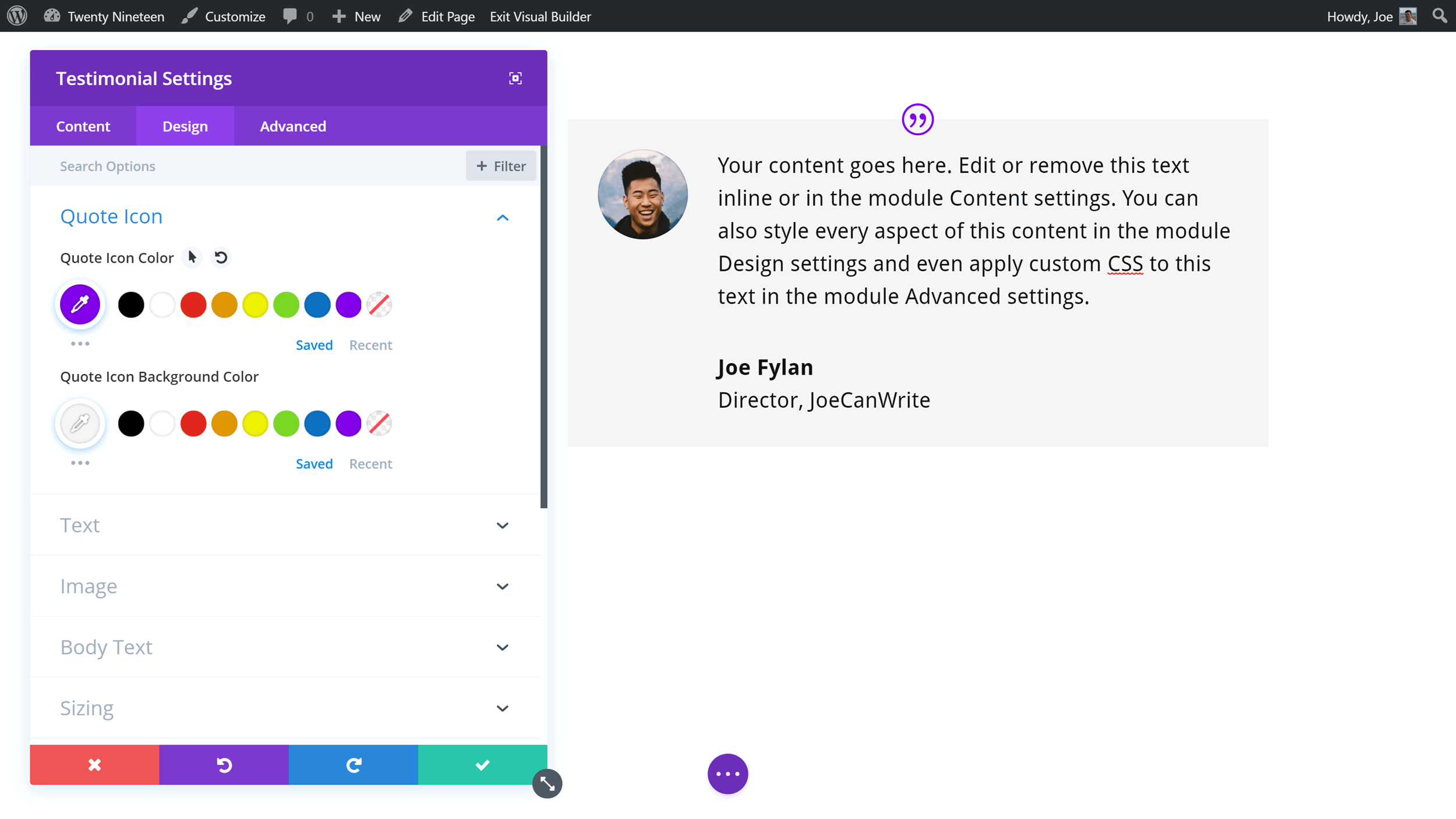Screen dimensions: 1456x819
Task: Show Saved colors for Quote Icon Color
Action: (314, 345)
